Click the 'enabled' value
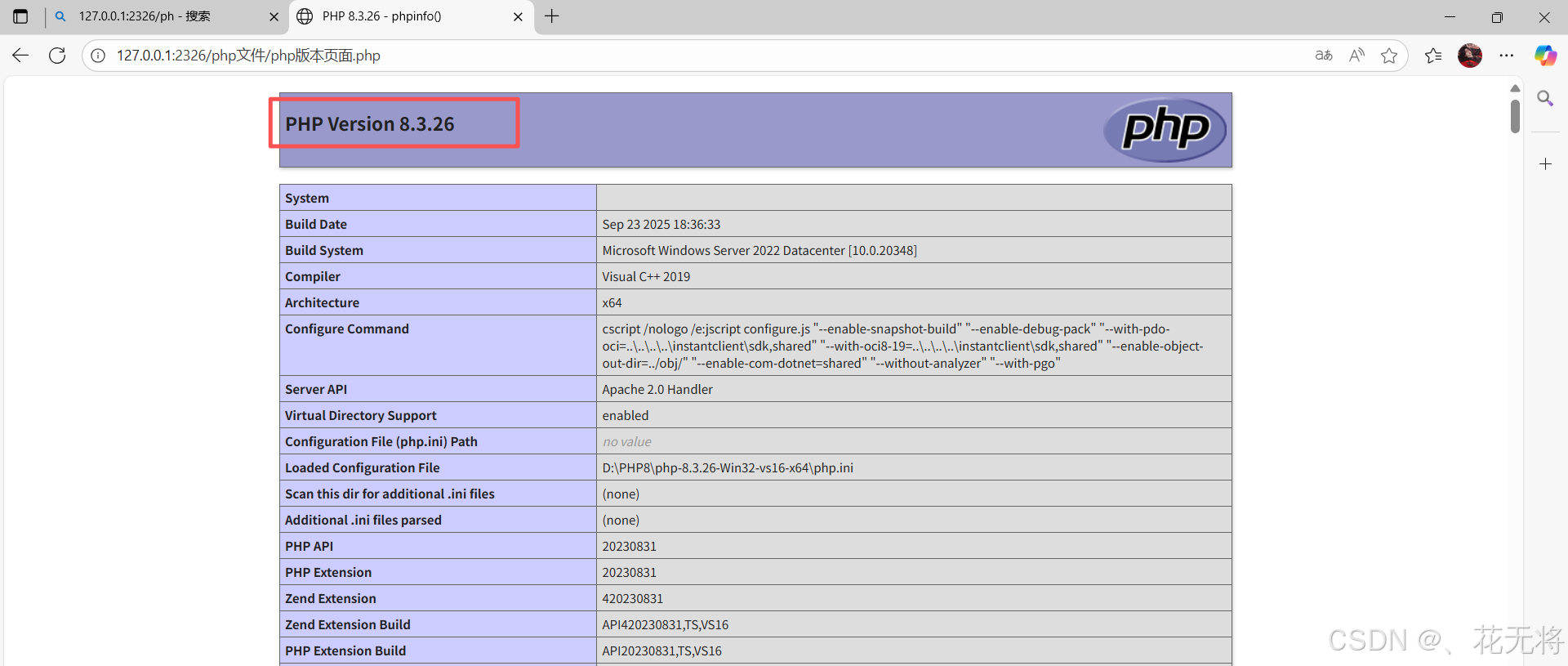The height and width of the screenshot is (666, 1568). (626, 416)
